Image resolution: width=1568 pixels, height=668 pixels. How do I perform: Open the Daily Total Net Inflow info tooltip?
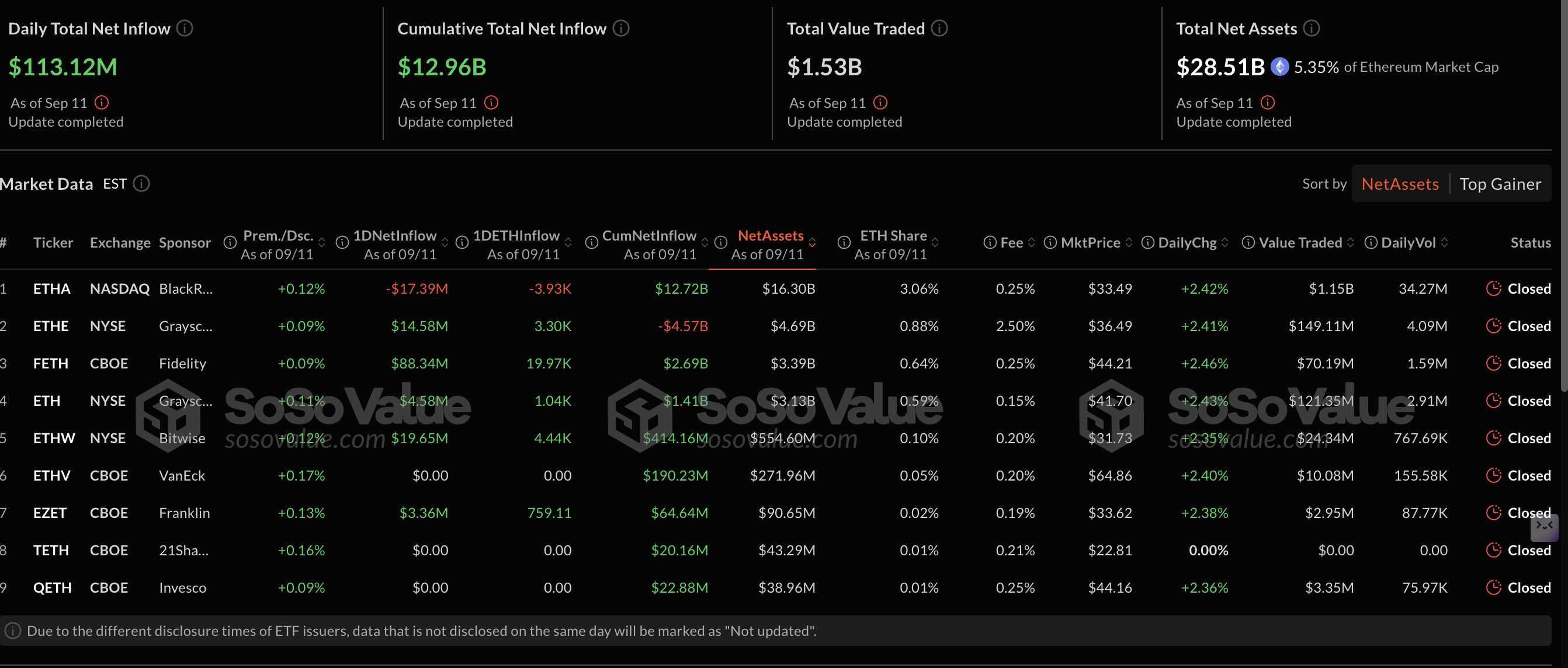pos(186,28)
